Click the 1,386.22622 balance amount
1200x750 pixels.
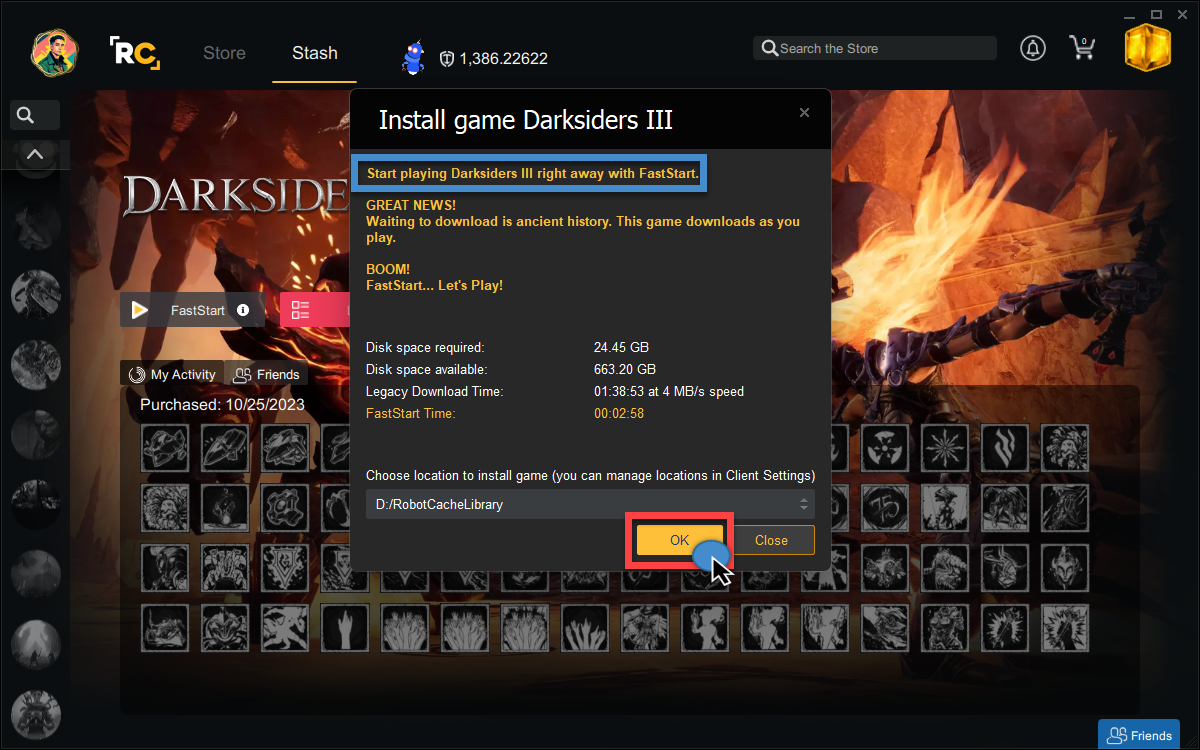pos(503,59)
